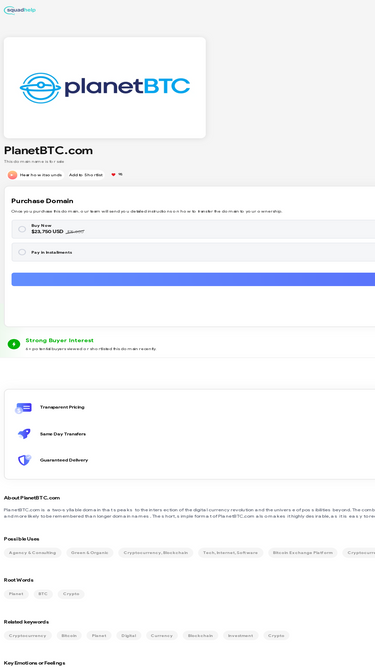Play the 'Hear how it sounds' audio

click(36, 175)
